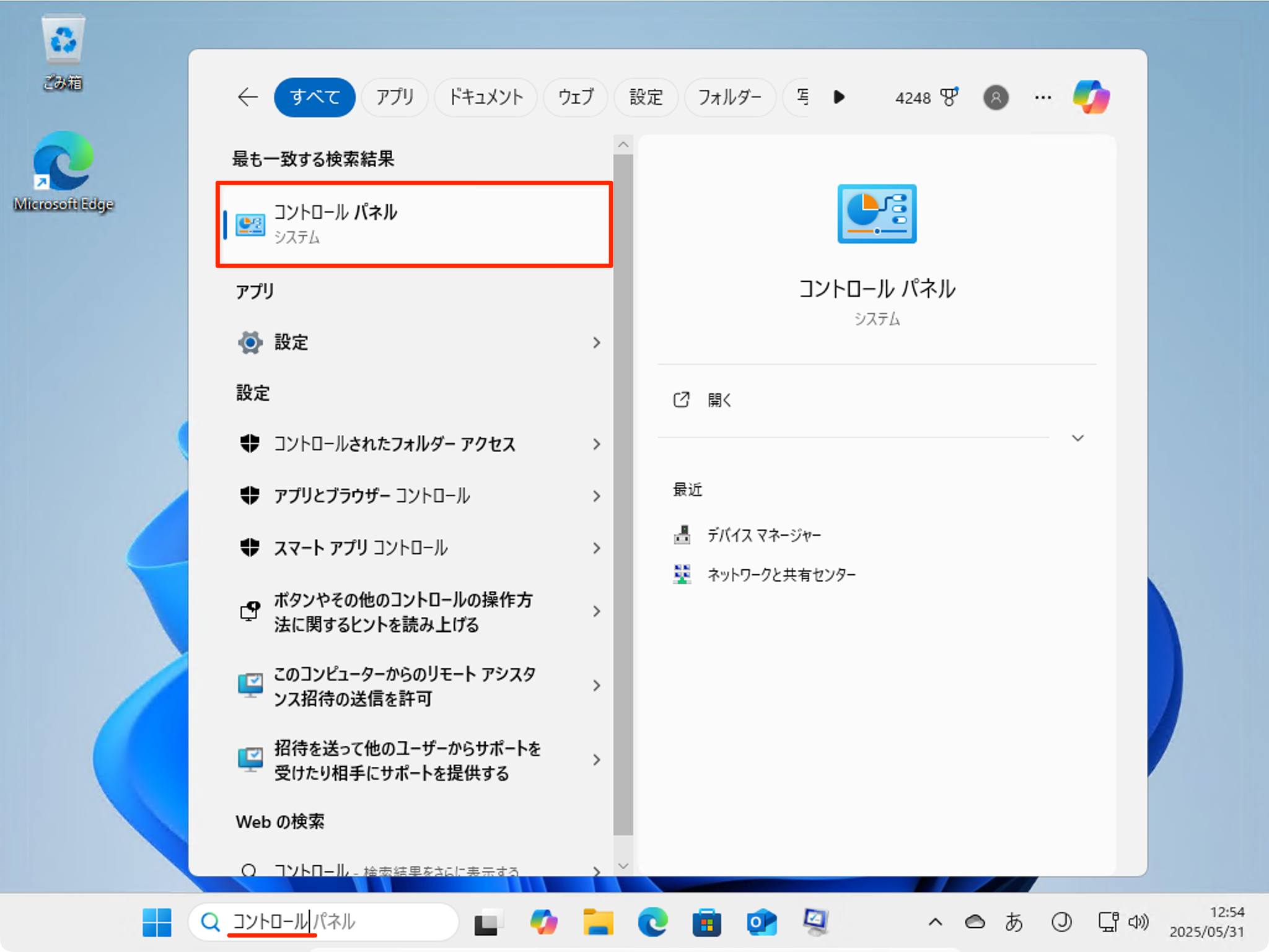Select the スマートアプリコントロール shield entry
Image resolution: width=1269 pixels, height=952 pixels.
(361, 548)
